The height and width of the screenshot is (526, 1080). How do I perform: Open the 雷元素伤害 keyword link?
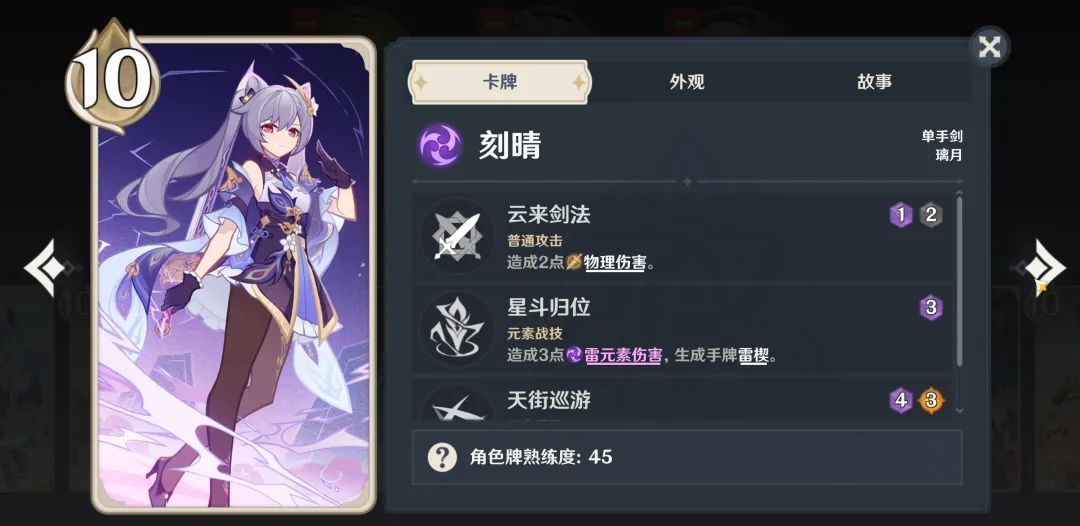point(623,355)
